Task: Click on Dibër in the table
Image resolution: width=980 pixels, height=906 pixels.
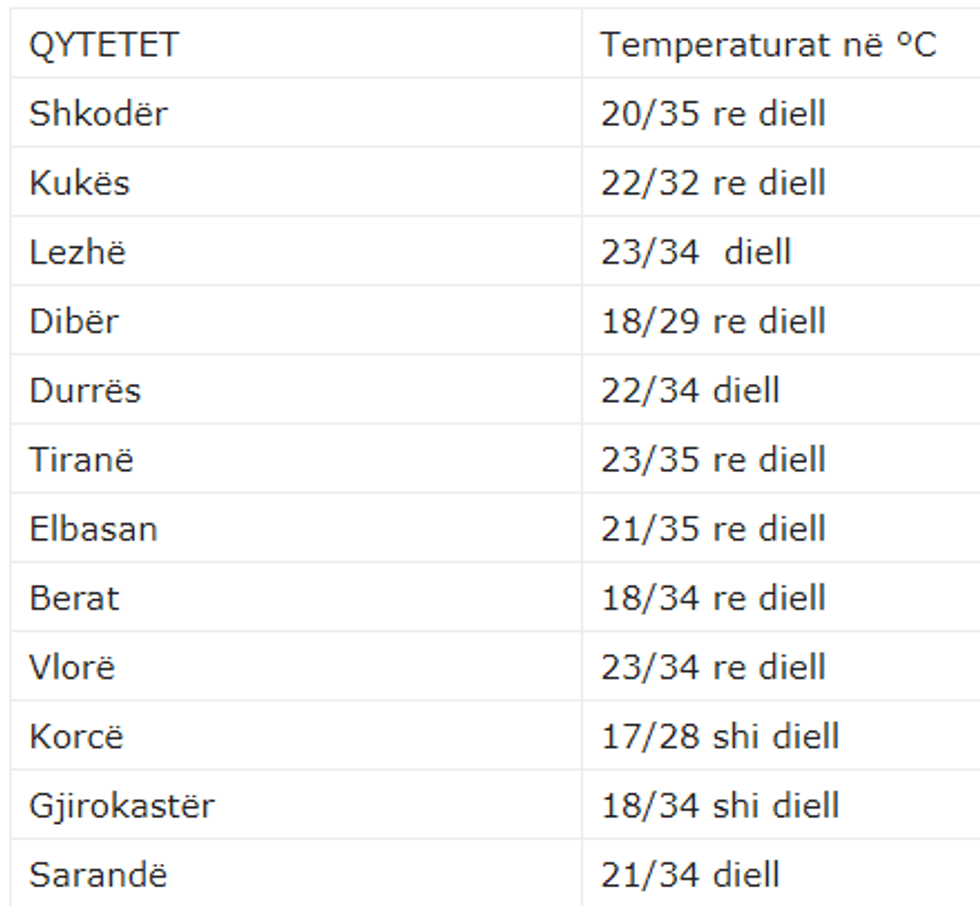Action: (x=74, y=321)
